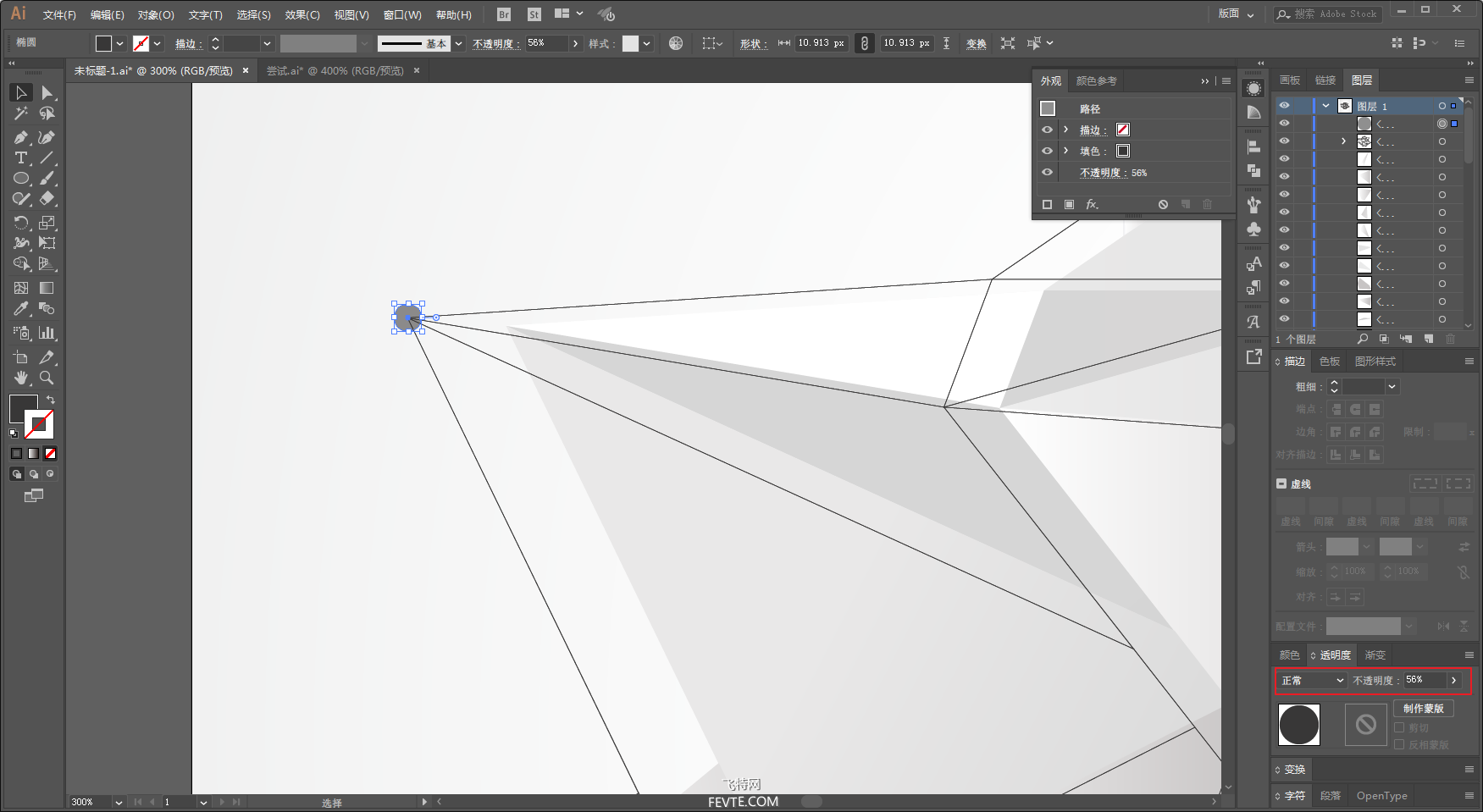
Task: Open Adobe Stock via St icon
Action: coord(534,14)
